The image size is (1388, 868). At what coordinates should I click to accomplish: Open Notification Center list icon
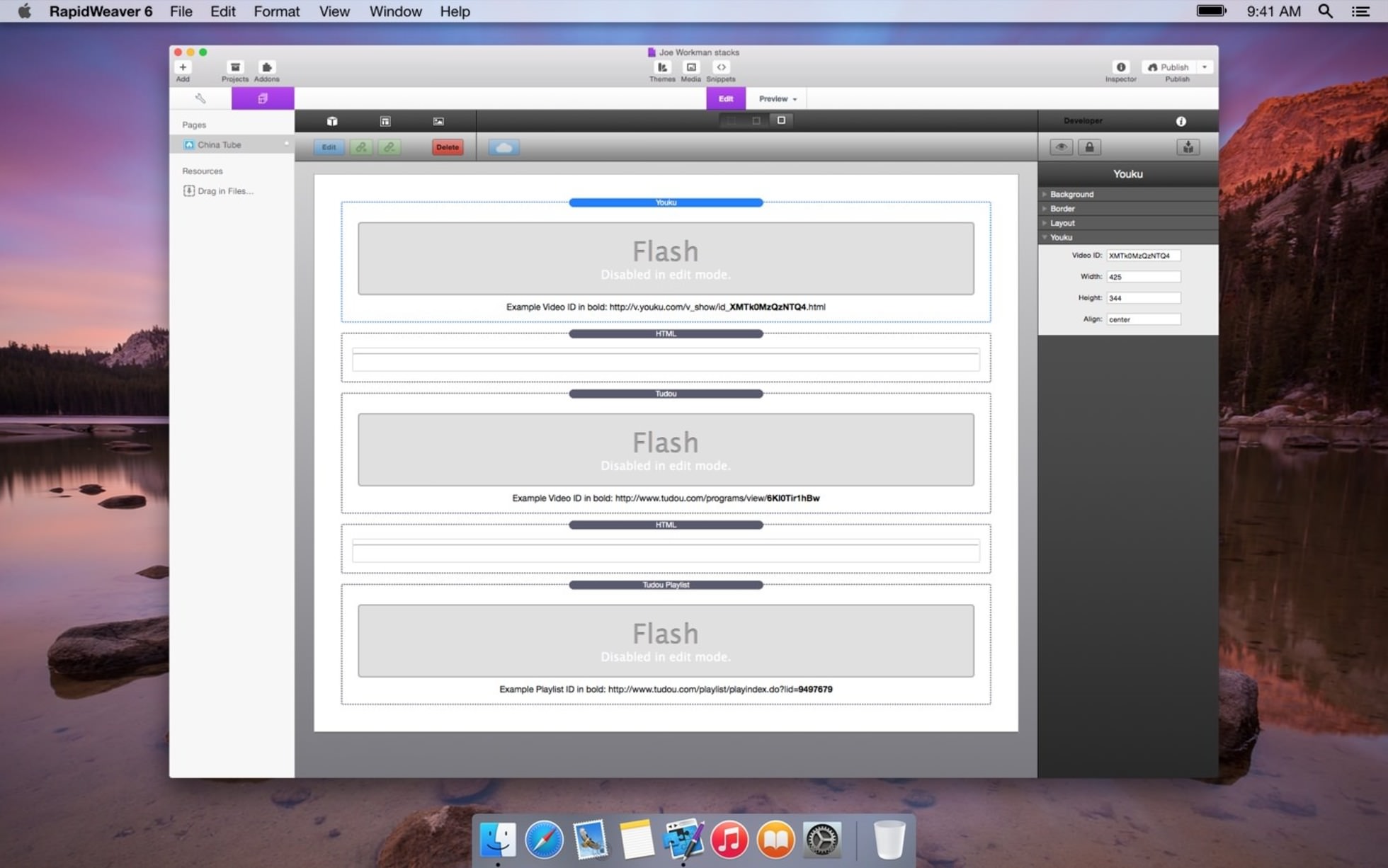click(x=1360, y=11)
